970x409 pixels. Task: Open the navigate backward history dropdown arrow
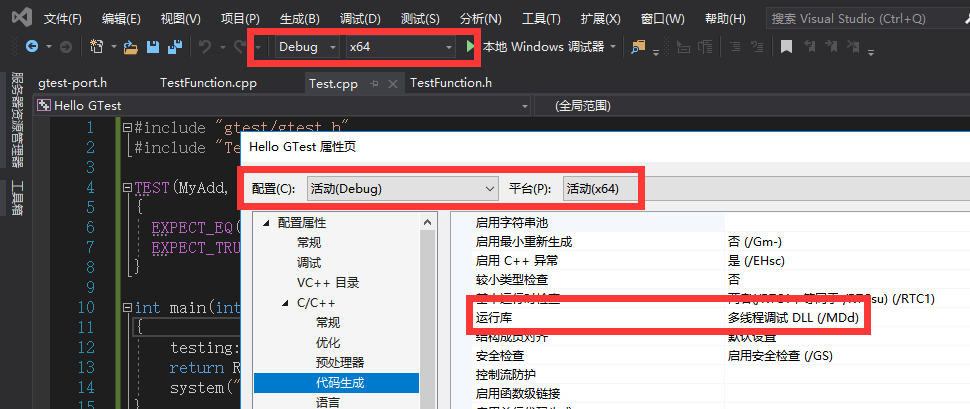pos(48,46)
